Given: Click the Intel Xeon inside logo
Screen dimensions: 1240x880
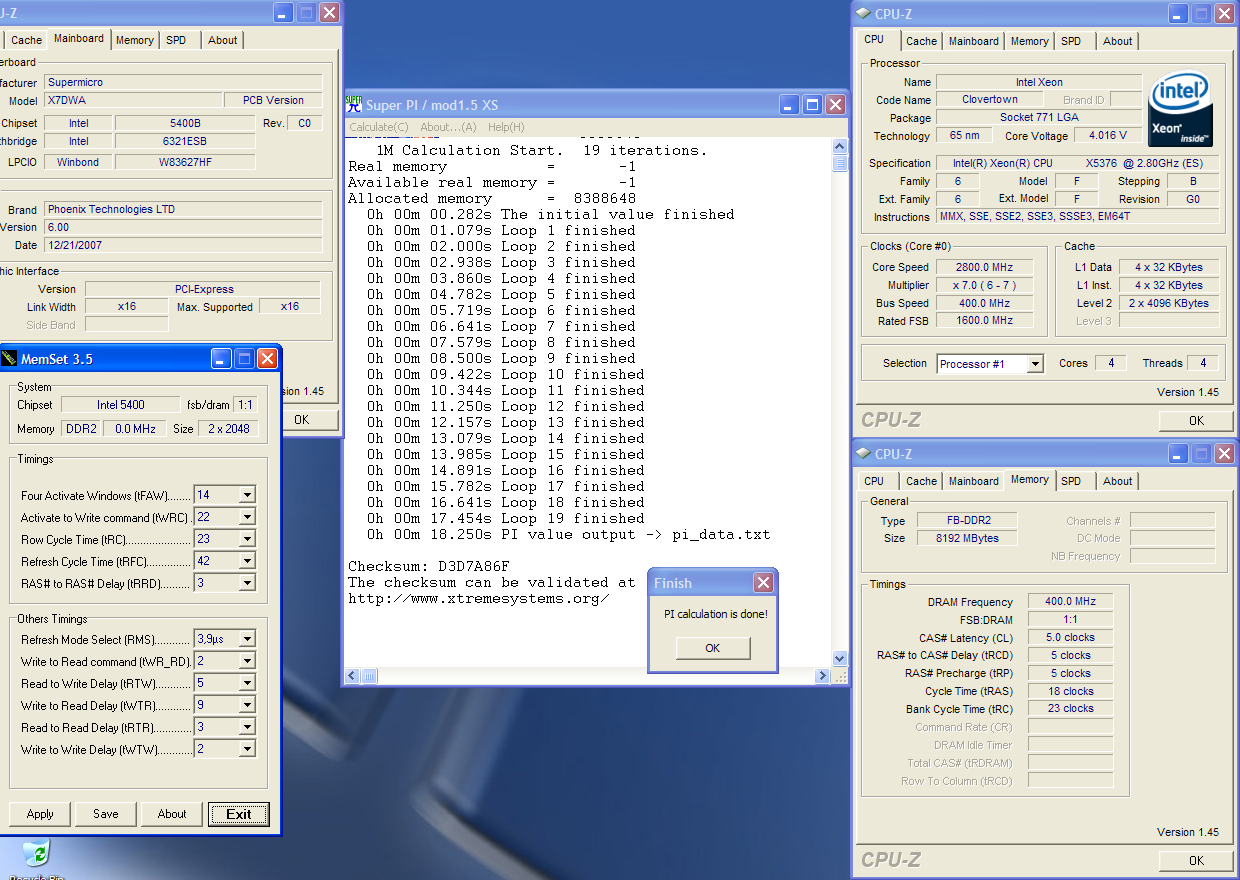Looking at the screenshot, I should tap(1179, 109).
